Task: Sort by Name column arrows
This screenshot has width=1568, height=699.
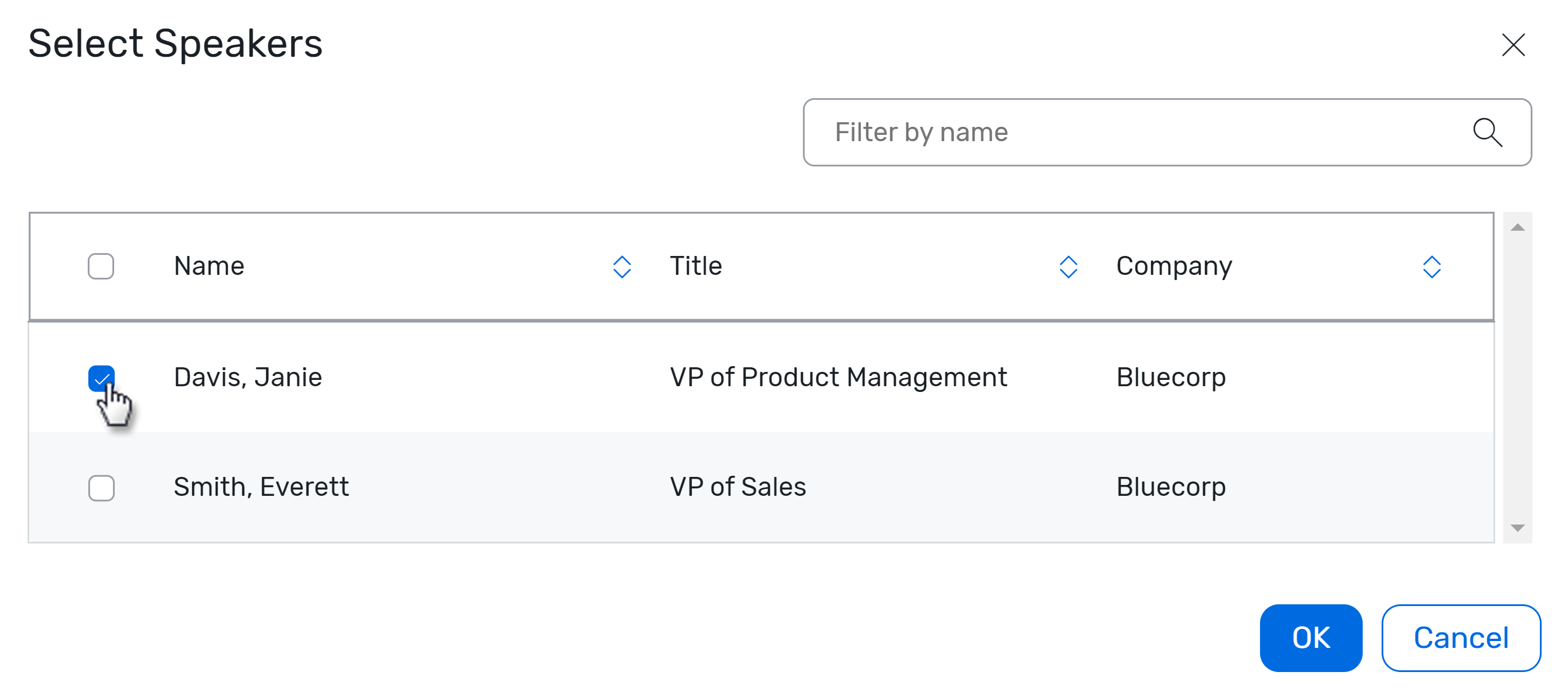Action: (x=622, y=267)
